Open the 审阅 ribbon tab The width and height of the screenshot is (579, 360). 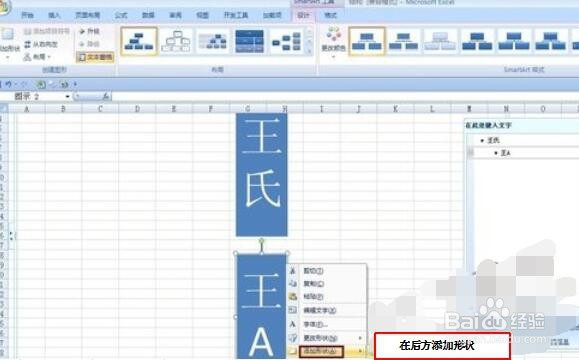[175, 15]
